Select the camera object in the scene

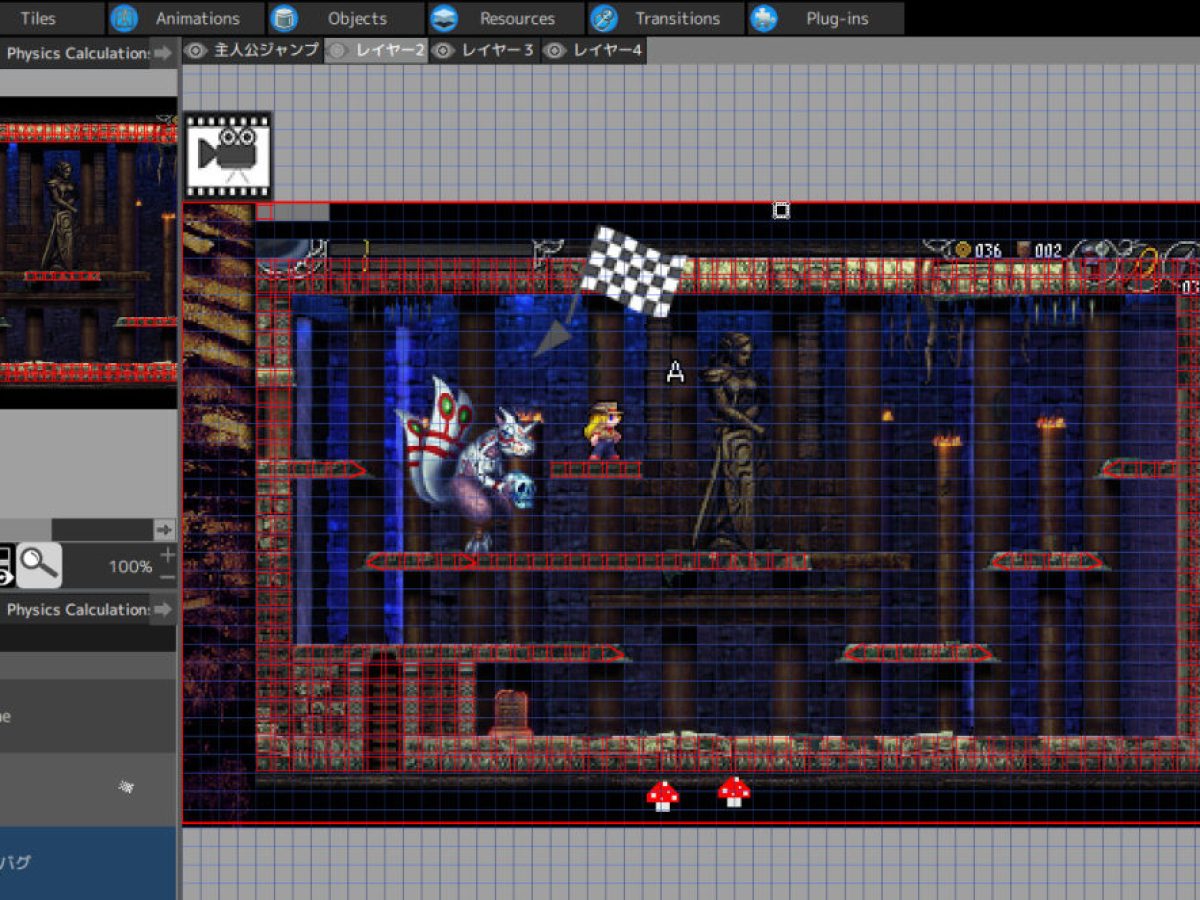point(228,154)
